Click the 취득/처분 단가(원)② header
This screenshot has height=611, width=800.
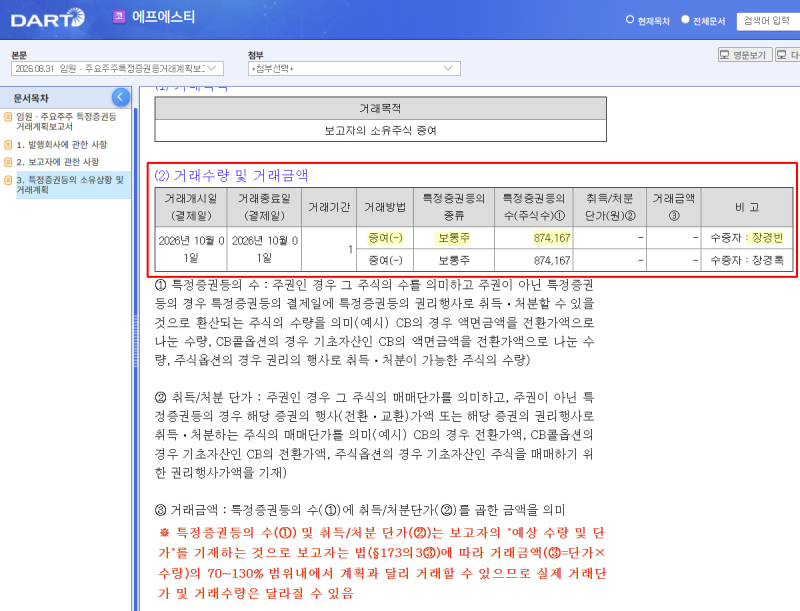coord(610,207)
